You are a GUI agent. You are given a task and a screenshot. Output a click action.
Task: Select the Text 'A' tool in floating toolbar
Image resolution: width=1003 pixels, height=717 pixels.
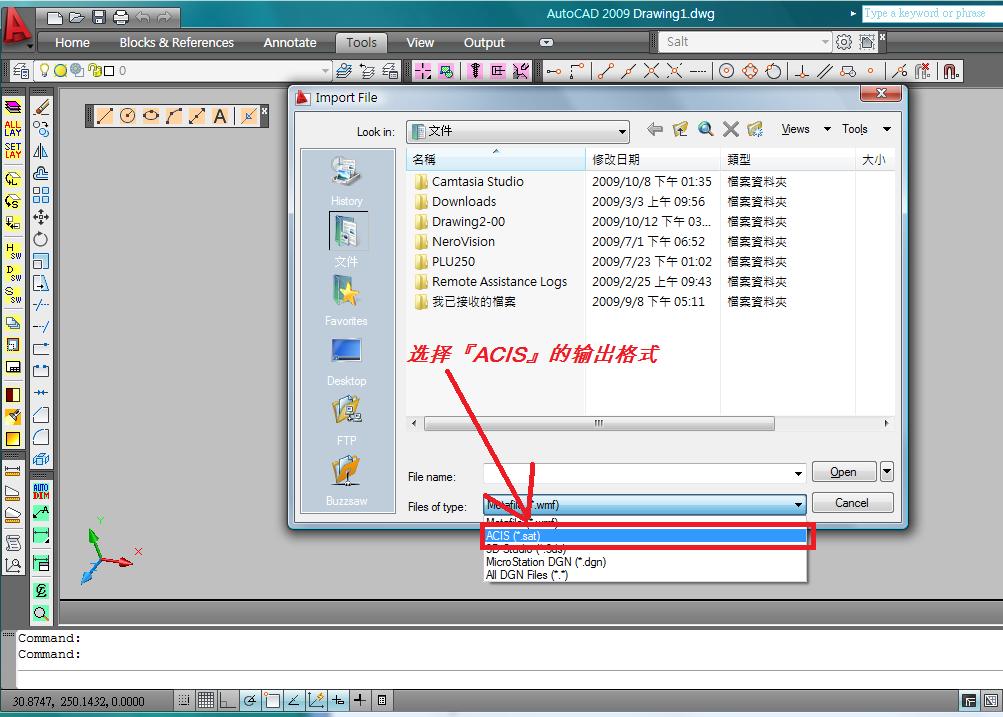point(219,116)
